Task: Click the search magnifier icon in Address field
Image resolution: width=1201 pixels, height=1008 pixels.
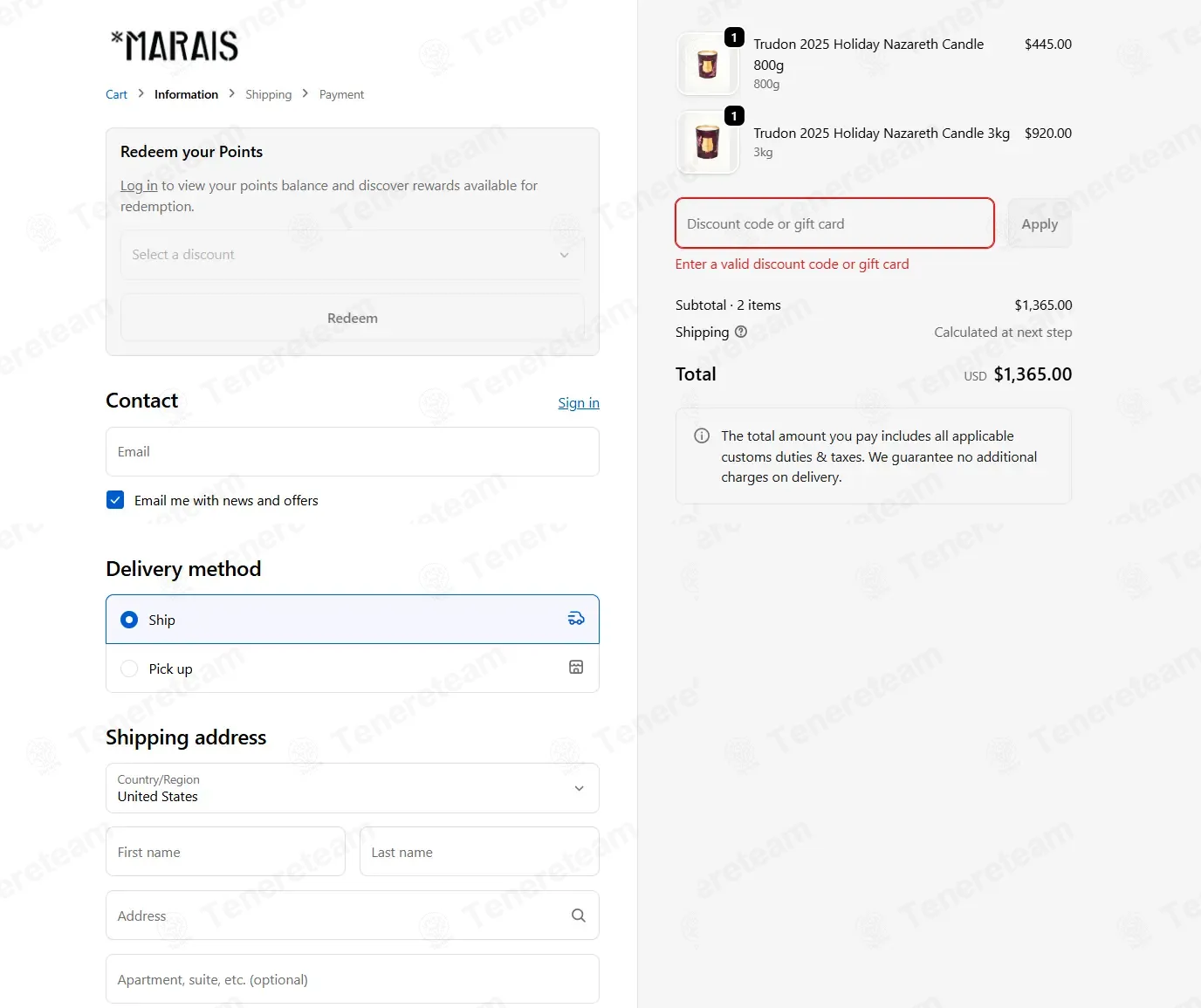Action: [x=579, y=915]
